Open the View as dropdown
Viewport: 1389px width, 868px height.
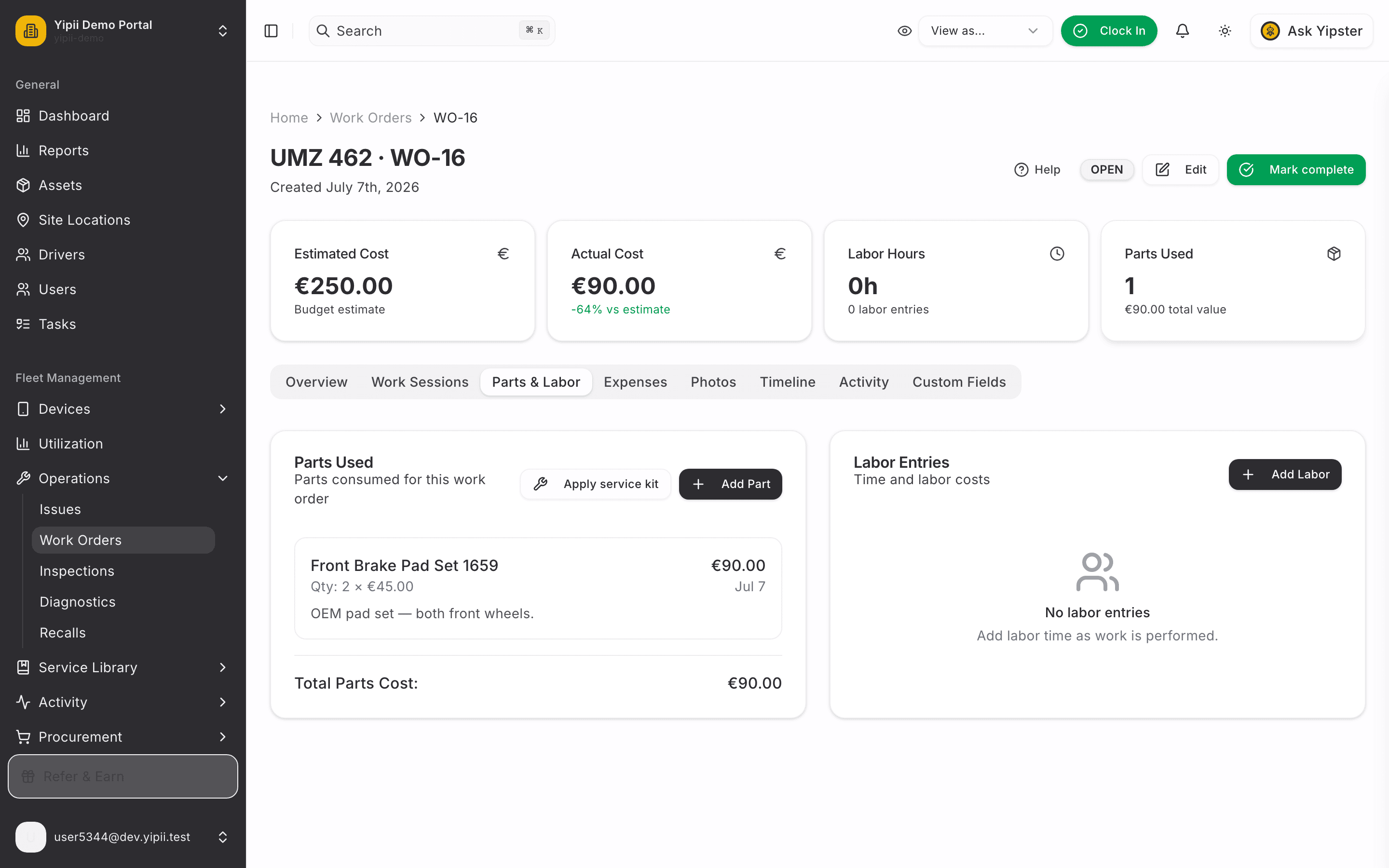(x=985, y=31)
